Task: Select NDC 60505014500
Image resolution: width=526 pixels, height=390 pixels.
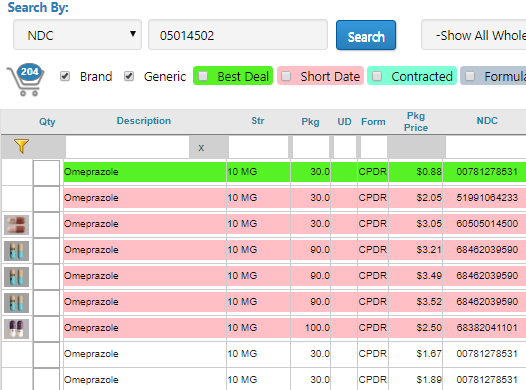Action: 487,223
